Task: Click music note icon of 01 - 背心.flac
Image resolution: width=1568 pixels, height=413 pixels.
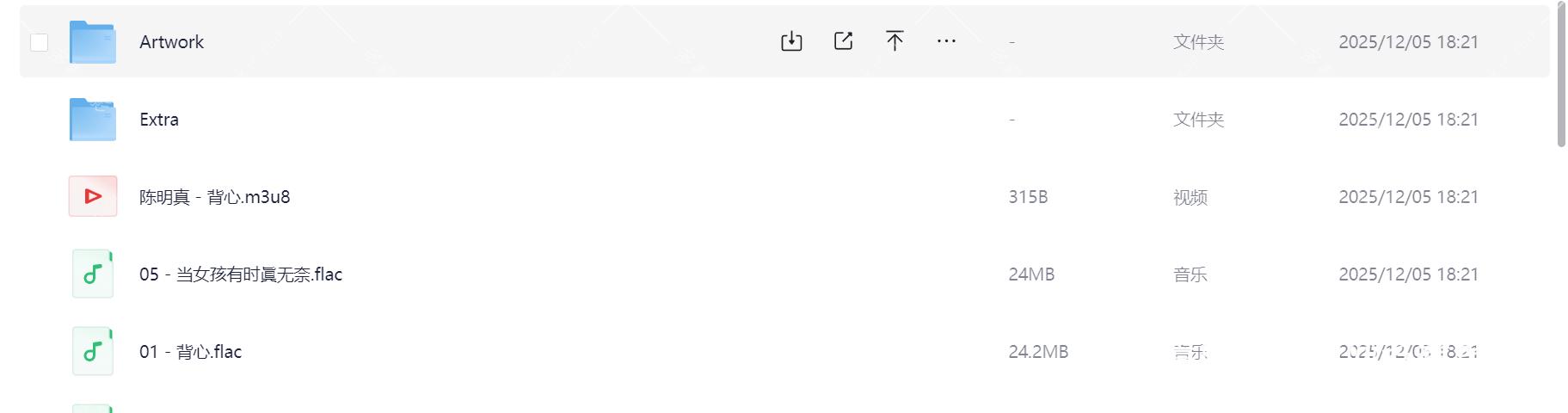Action: tap(93, 351)
